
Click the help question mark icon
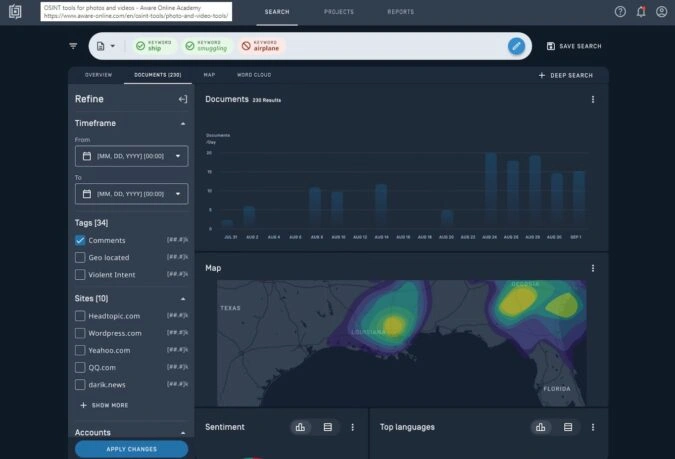pos(620,12)
